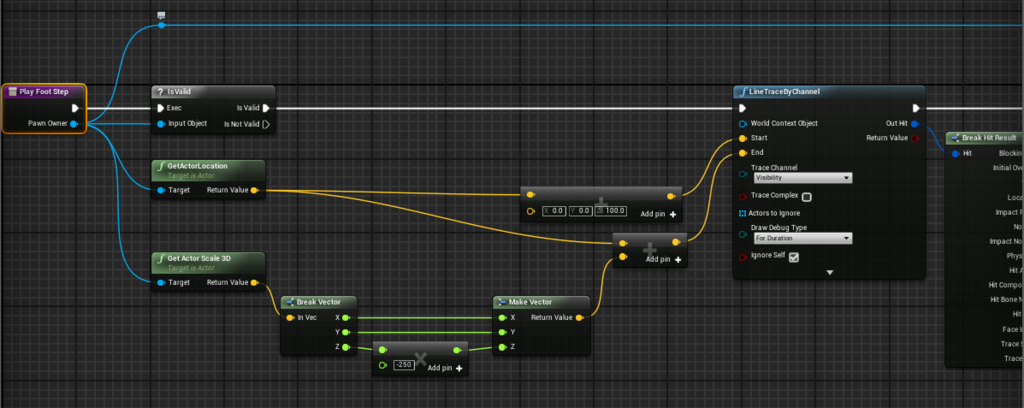1024x408 pixels.
Task: Click the comment bubble icon above reroute node
Action: pos(161,15)
